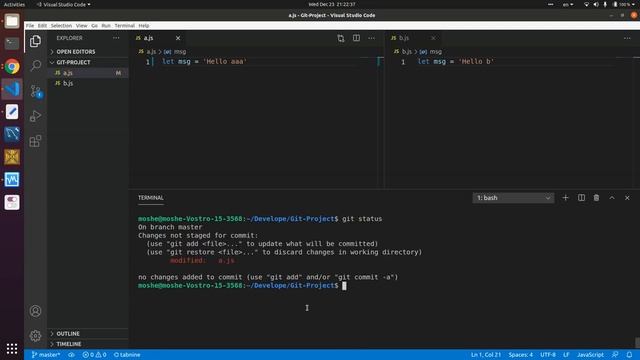Open Visual Studio Code app menu in top bar
The width and height of the screenshot is (640, 360).
[64, 4]
